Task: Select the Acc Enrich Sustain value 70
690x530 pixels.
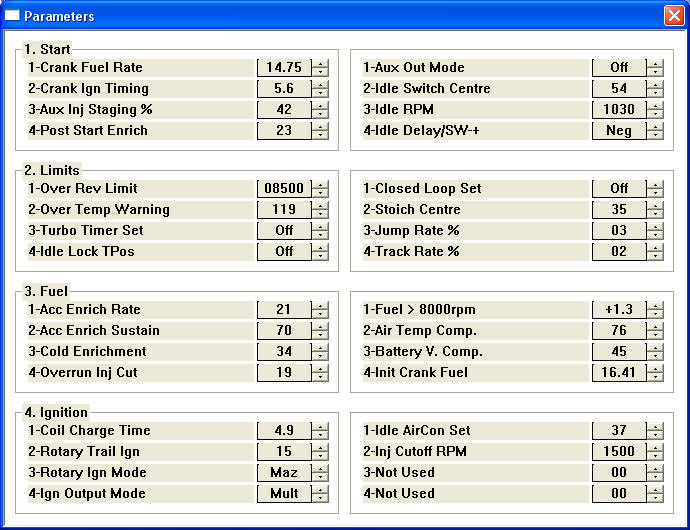Action: coord(284,331)
